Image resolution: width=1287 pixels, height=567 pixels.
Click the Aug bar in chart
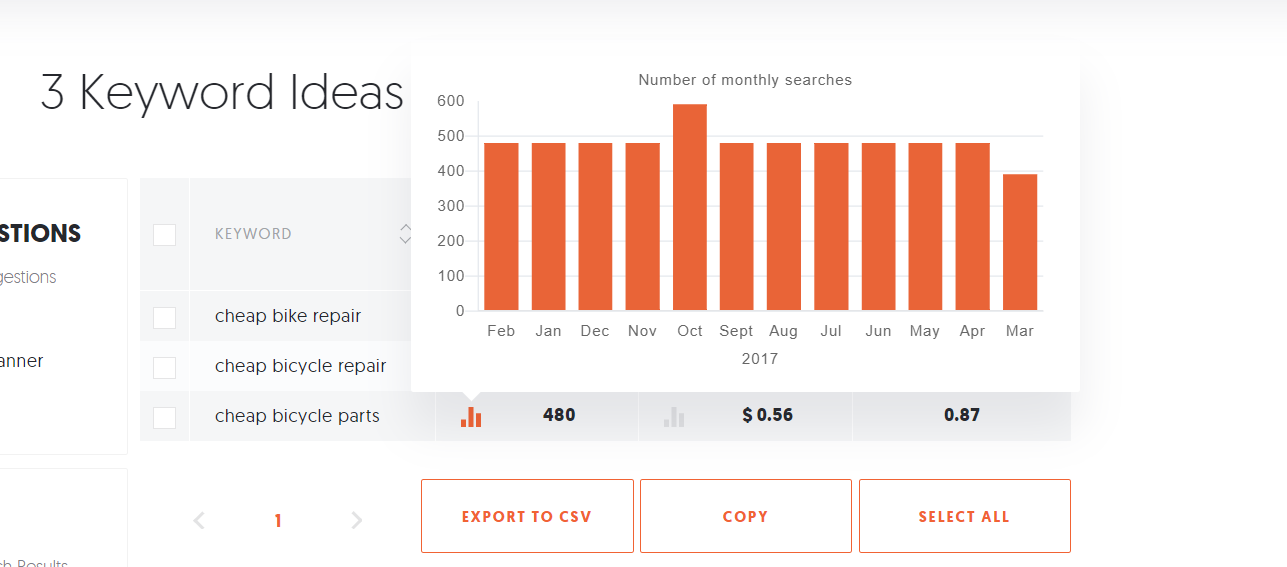pos(784,227)
